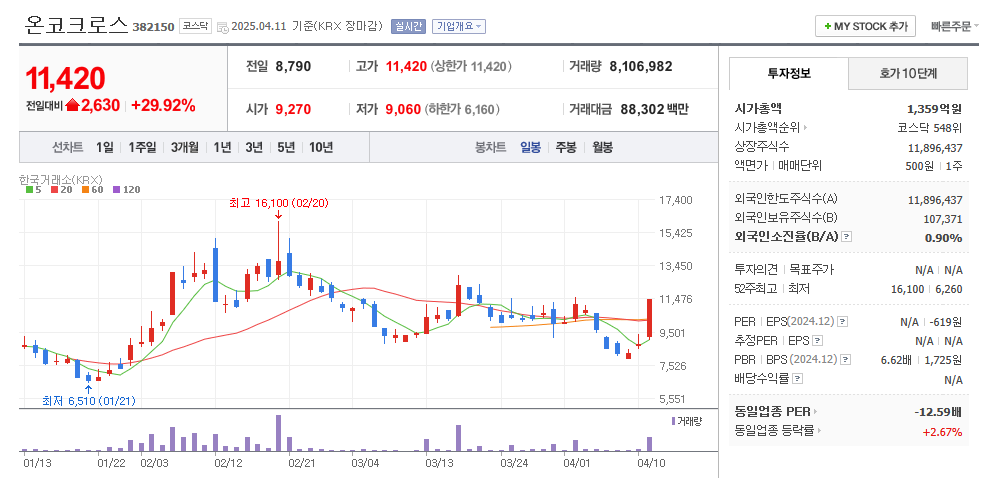Click the 04/10 limit-up red candlestick
The image size is (989, 478).
[649, 321]
